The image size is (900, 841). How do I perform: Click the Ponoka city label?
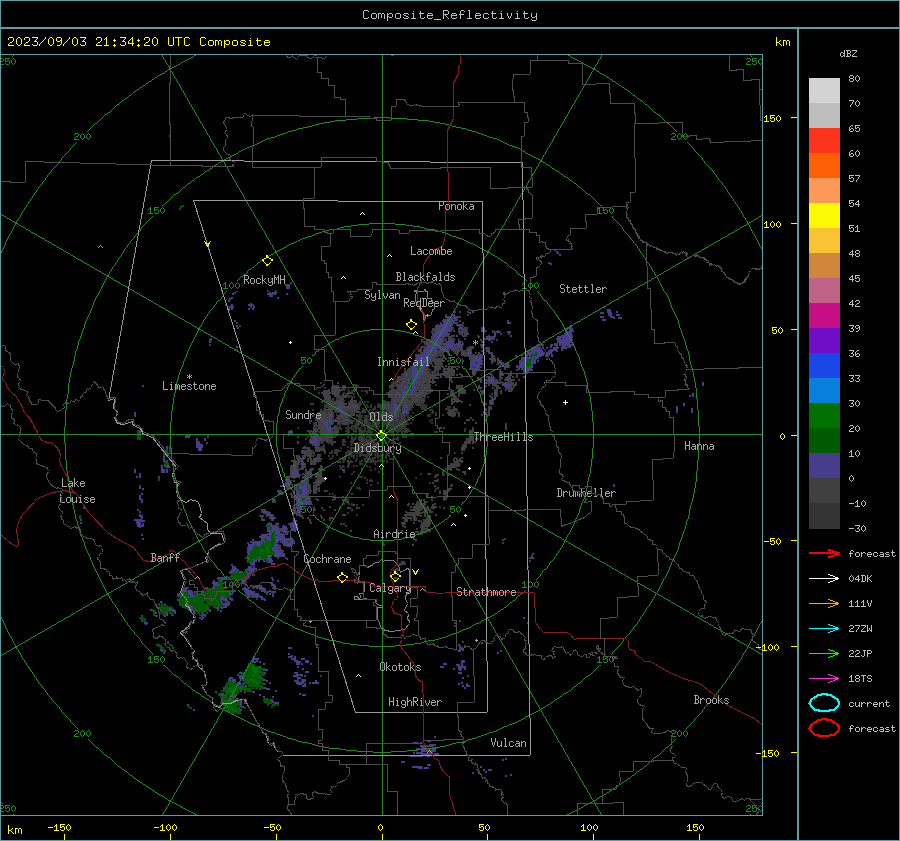pyautogui.click(x=456, y=206)
